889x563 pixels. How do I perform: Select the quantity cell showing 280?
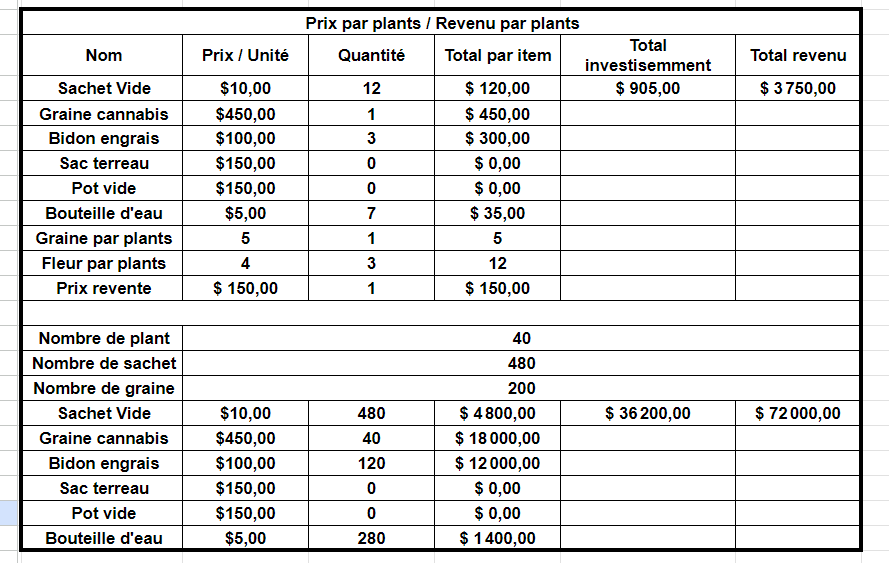pyautogui.click(x=371, y=539)
